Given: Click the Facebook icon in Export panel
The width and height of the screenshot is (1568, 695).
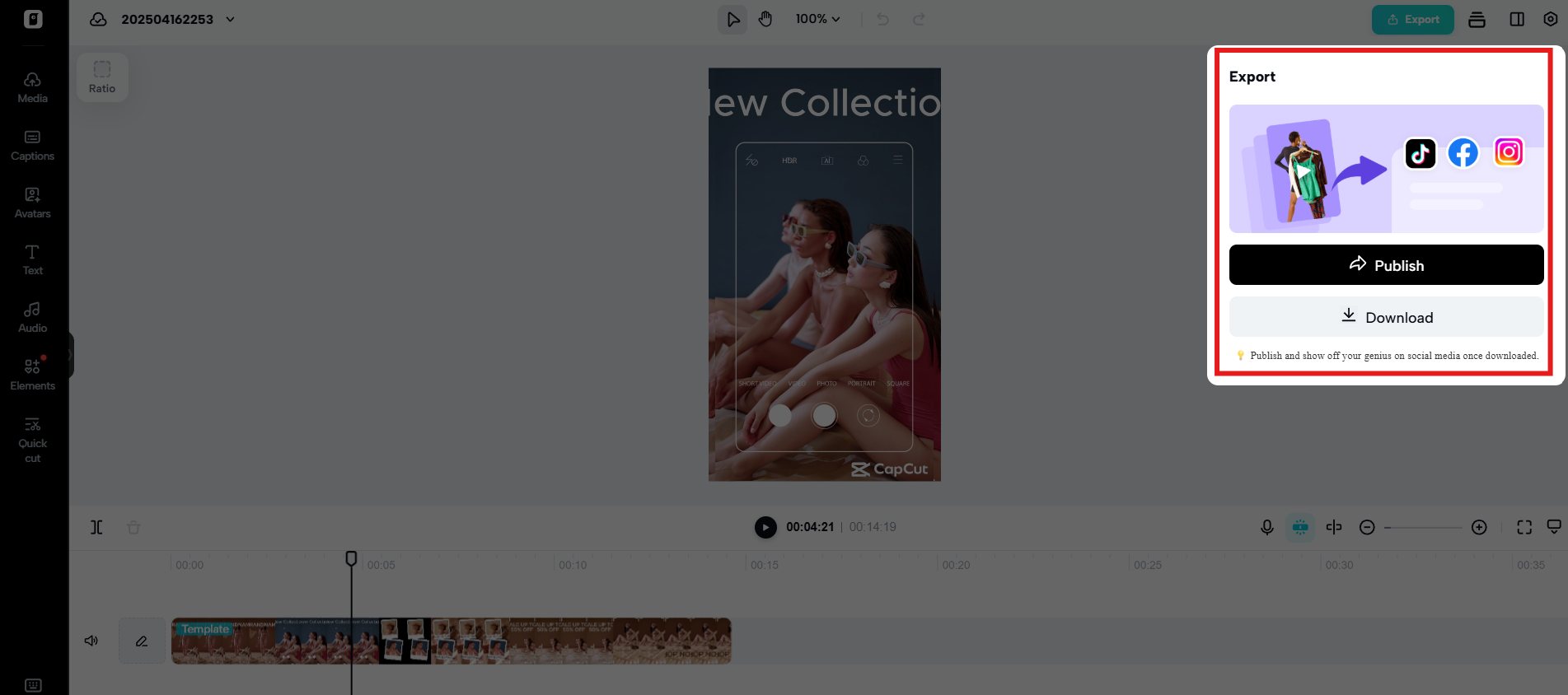Looking at the screenshot, I should tap(1463, 152).
